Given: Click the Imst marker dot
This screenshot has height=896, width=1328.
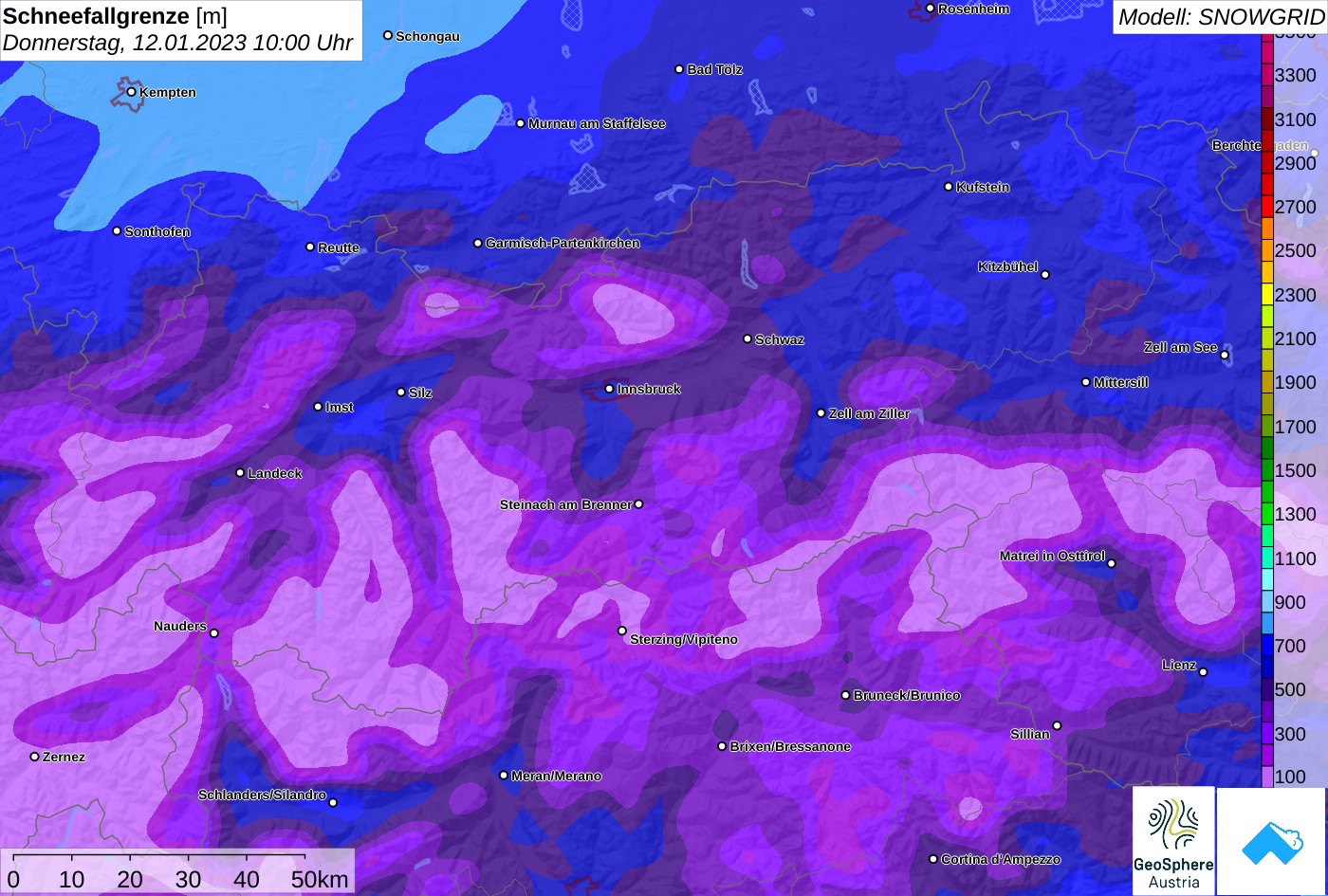Looking at the screenshot, I should (x=318, y=407).
